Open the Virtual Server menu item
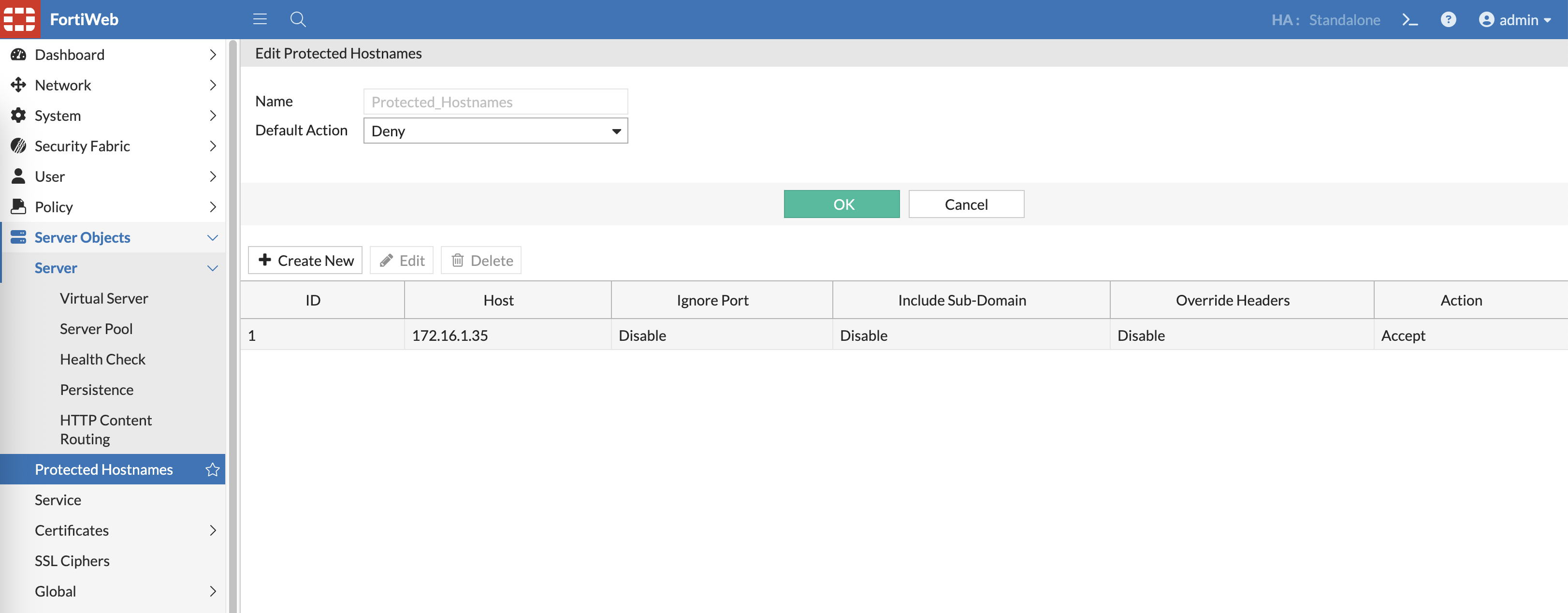This screenshot has height=613, width=1568. pos(104,298)
